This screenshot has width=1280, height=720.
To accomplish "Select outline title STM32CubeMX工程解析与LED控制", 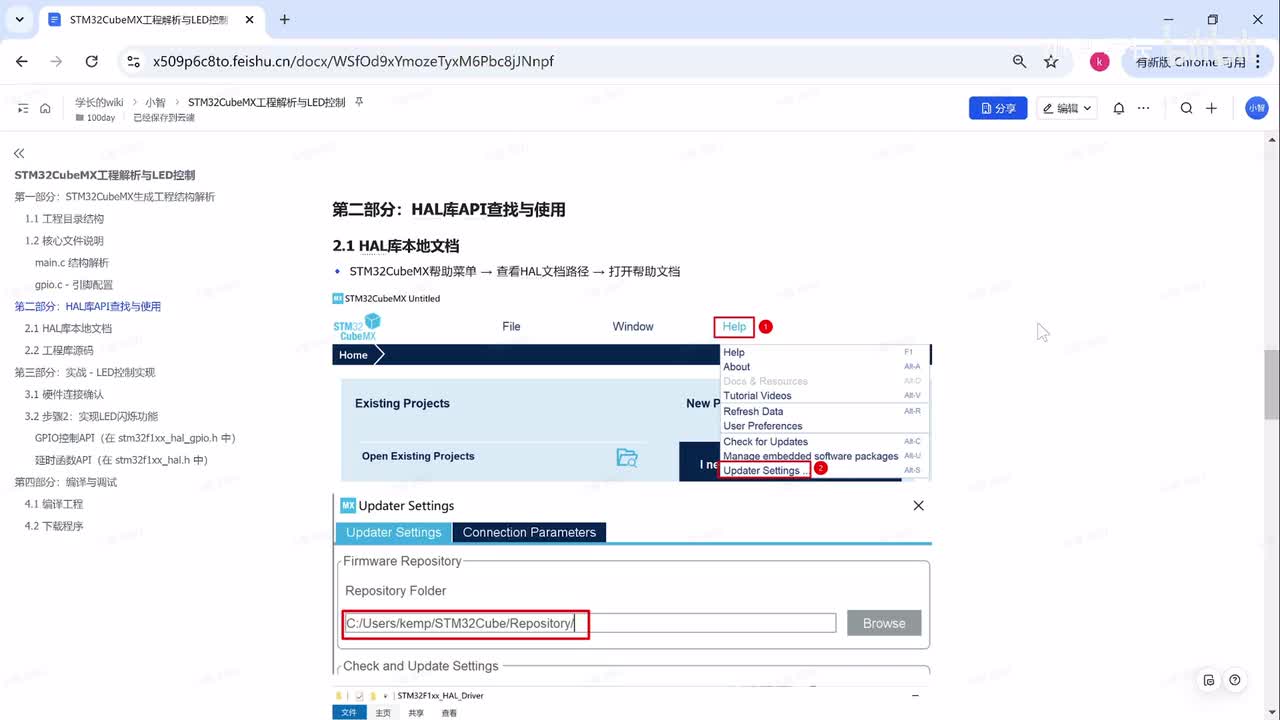I will 105,175.
